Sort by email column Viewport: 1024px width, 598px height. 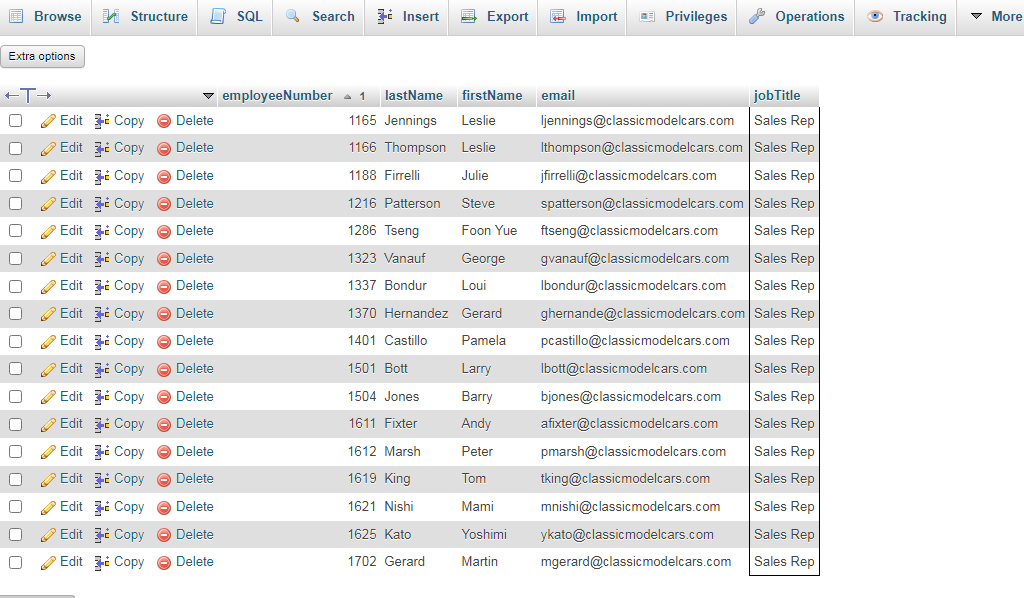pos(558,95)
